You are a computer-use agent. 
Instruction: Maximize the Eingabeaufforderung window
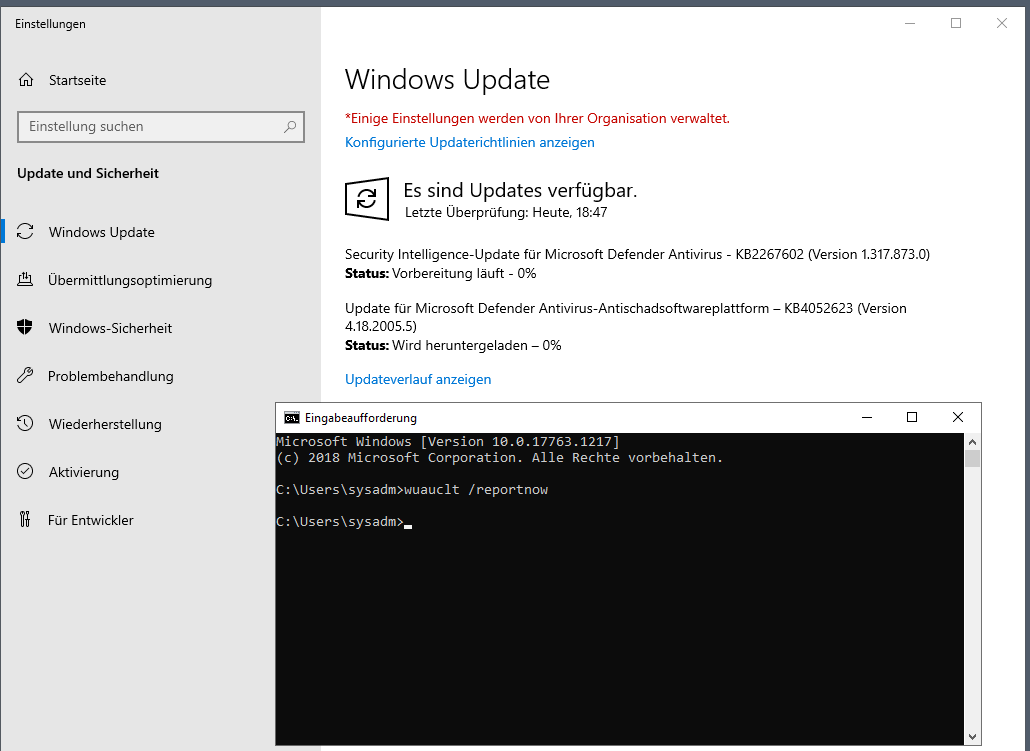(912, 417)
